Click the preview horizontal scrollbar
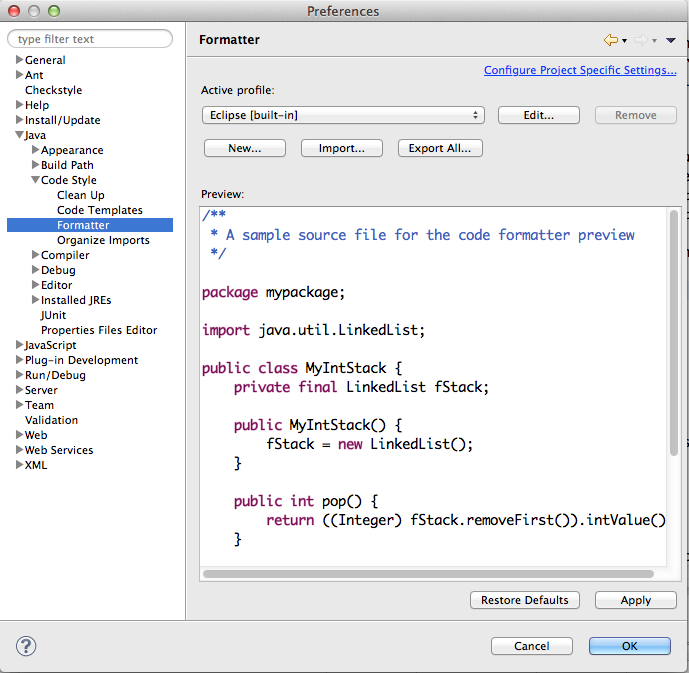The width and height of the screenshot is (689, 673). (428, 574)
